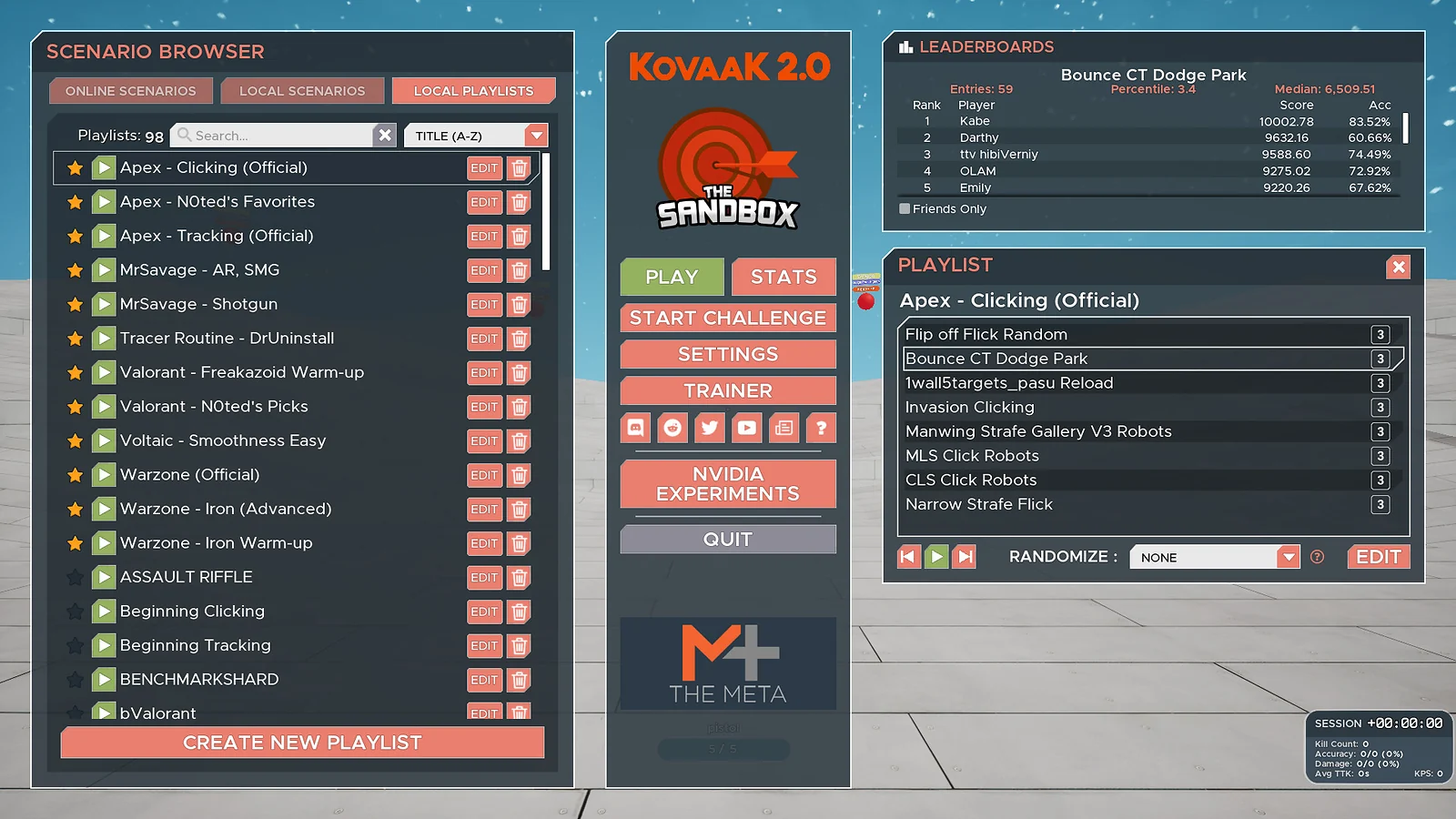The height and width of the screenshot is (819, 1456).
Task: Click the leaderboards bar chart icon
Action: (x=905, y=47)
